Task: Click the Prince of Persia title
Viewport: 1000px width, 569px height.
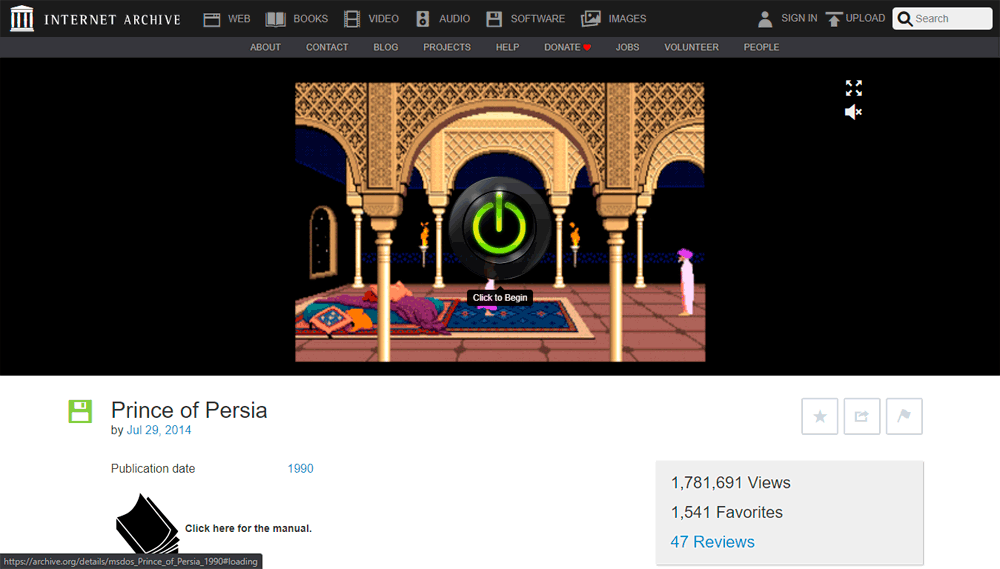Action: click(x=189, y=410)
